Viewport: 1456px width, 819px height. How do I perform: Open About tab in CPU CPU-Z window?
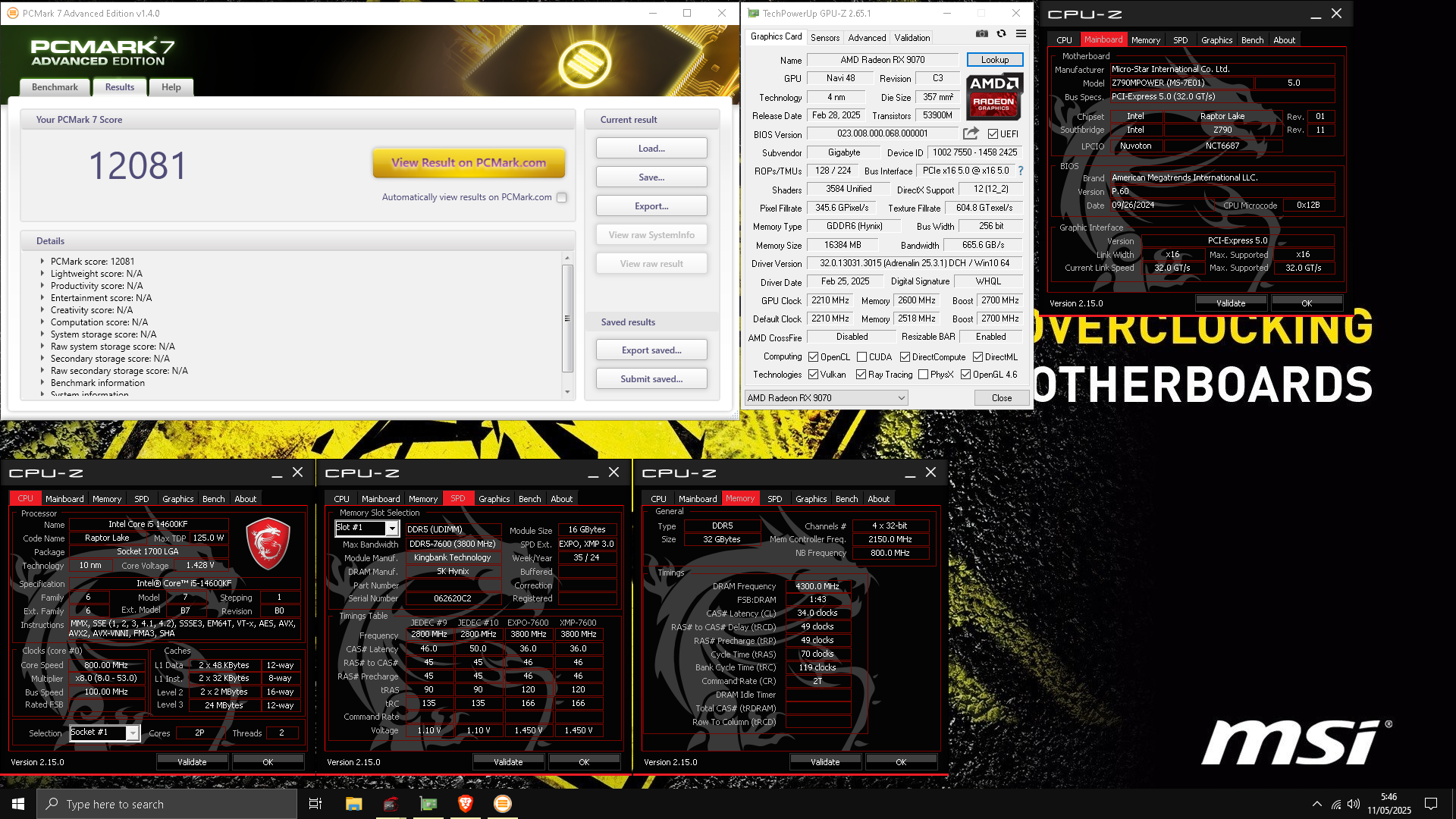click(x=245, y=499)
